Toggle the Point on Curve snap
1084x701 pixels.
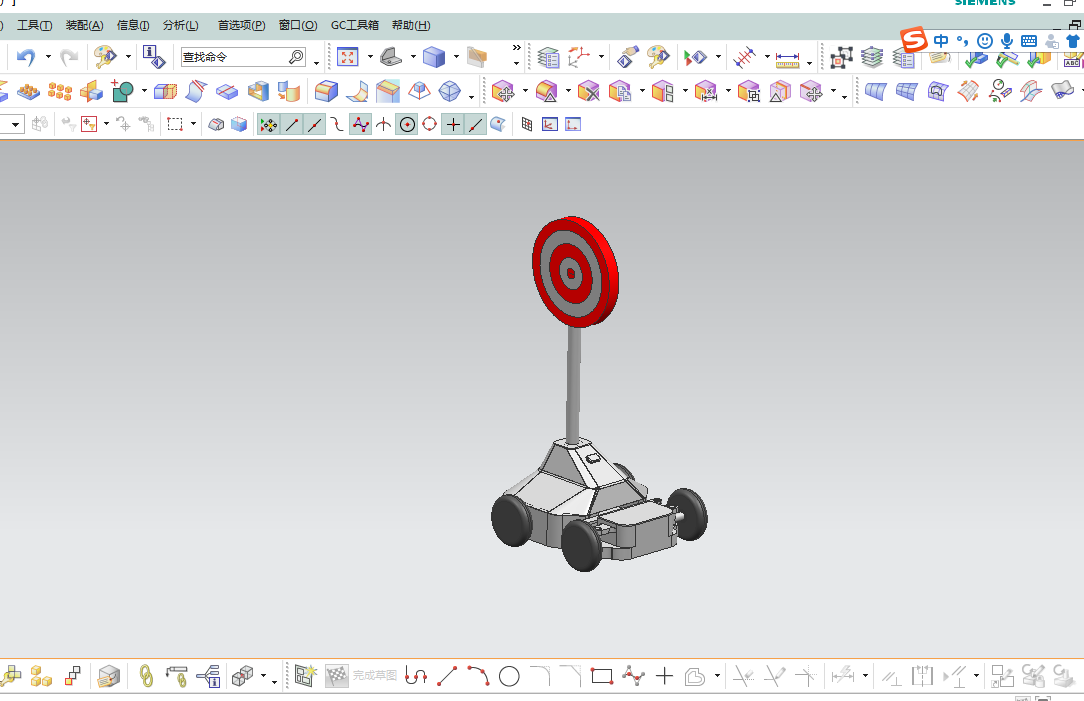[x=476, y=124]
